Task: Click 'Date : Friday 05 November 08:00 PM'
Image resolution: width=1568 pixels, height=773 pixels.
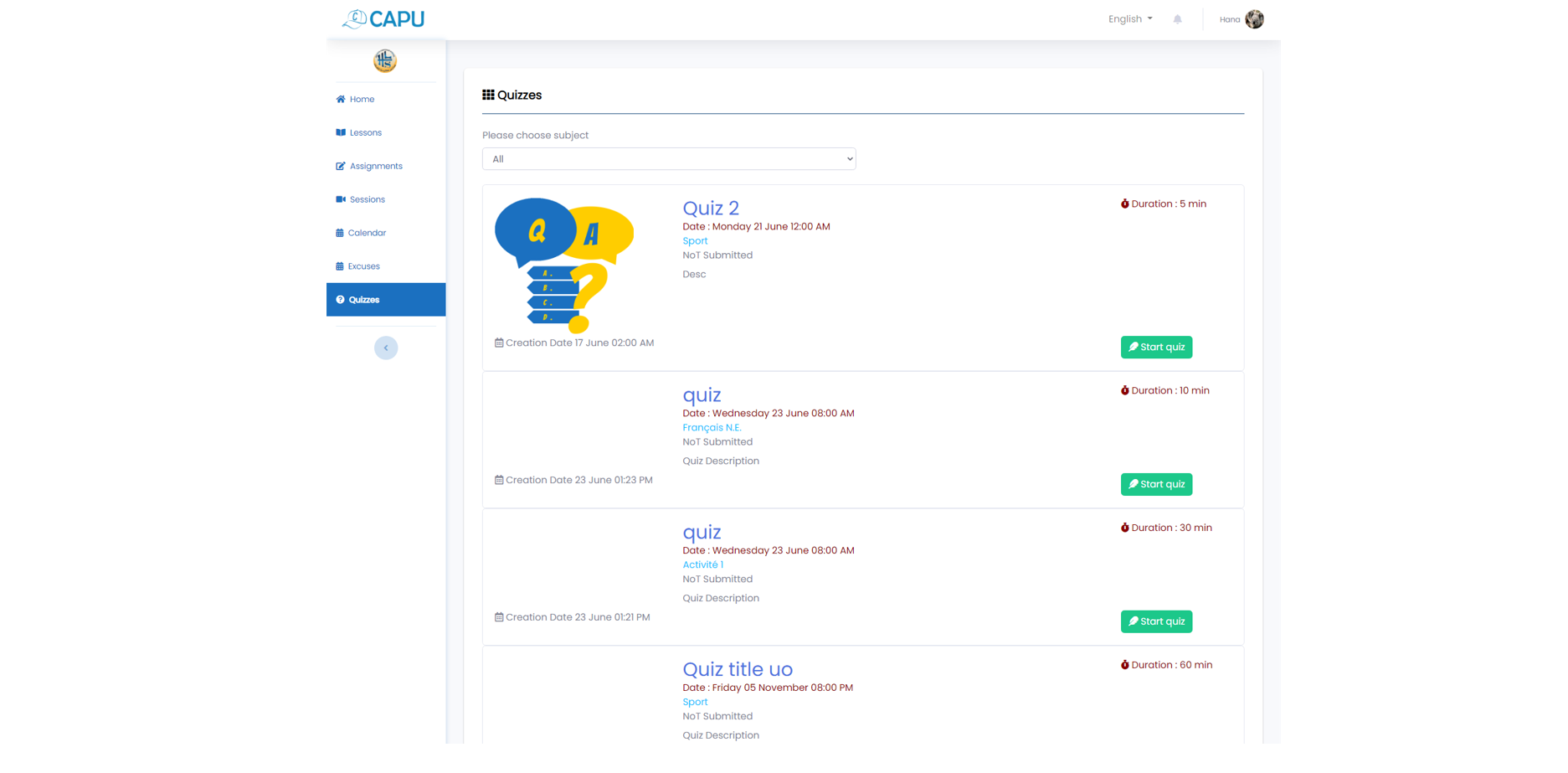Action: click(768, 688)
